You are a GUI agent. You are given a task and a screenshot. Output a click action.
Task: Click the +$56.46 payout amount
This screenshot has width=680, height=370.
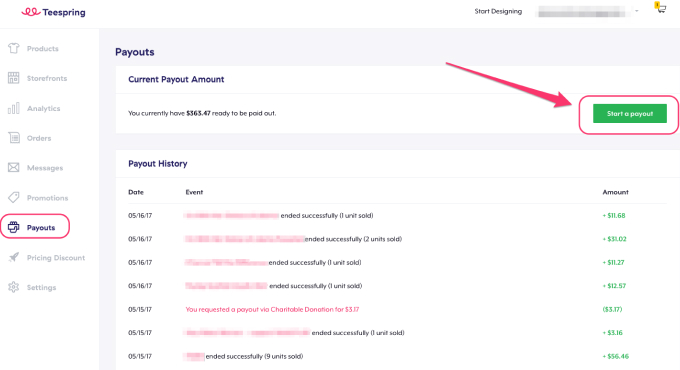pos(615,356)
